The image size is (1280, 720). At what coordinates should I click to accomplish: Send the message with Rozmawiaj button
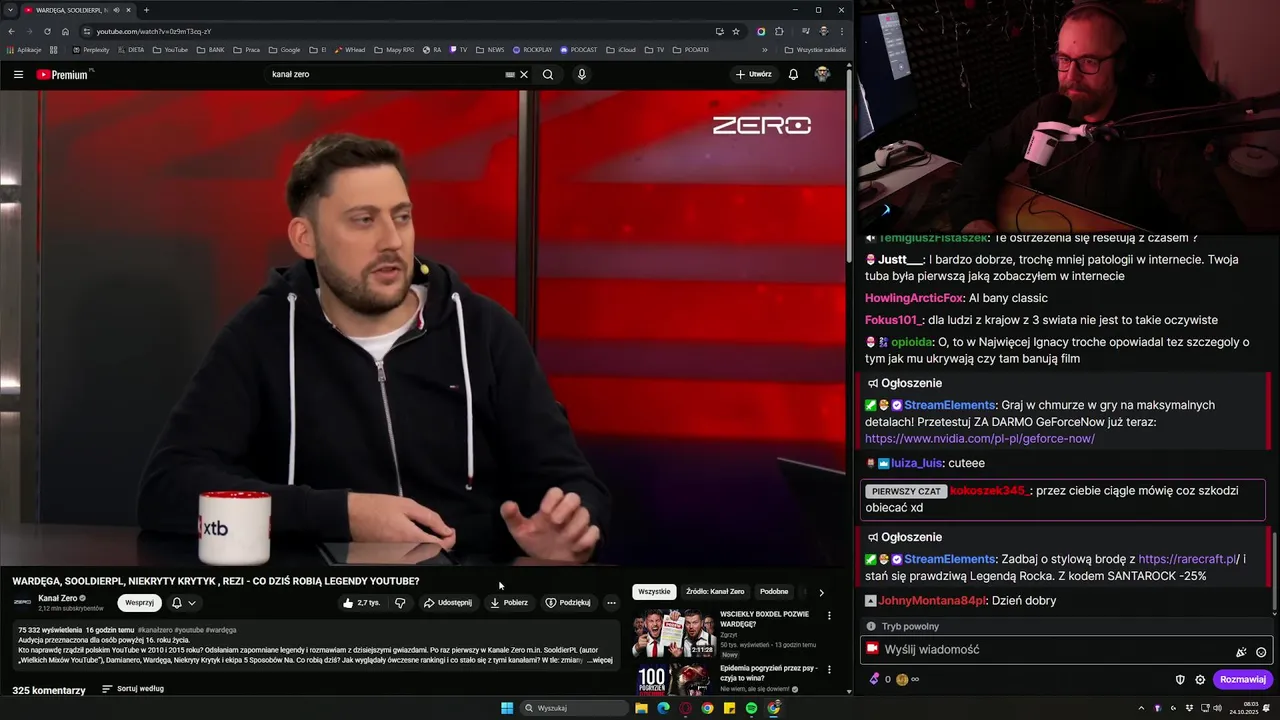coord(1243,680)
